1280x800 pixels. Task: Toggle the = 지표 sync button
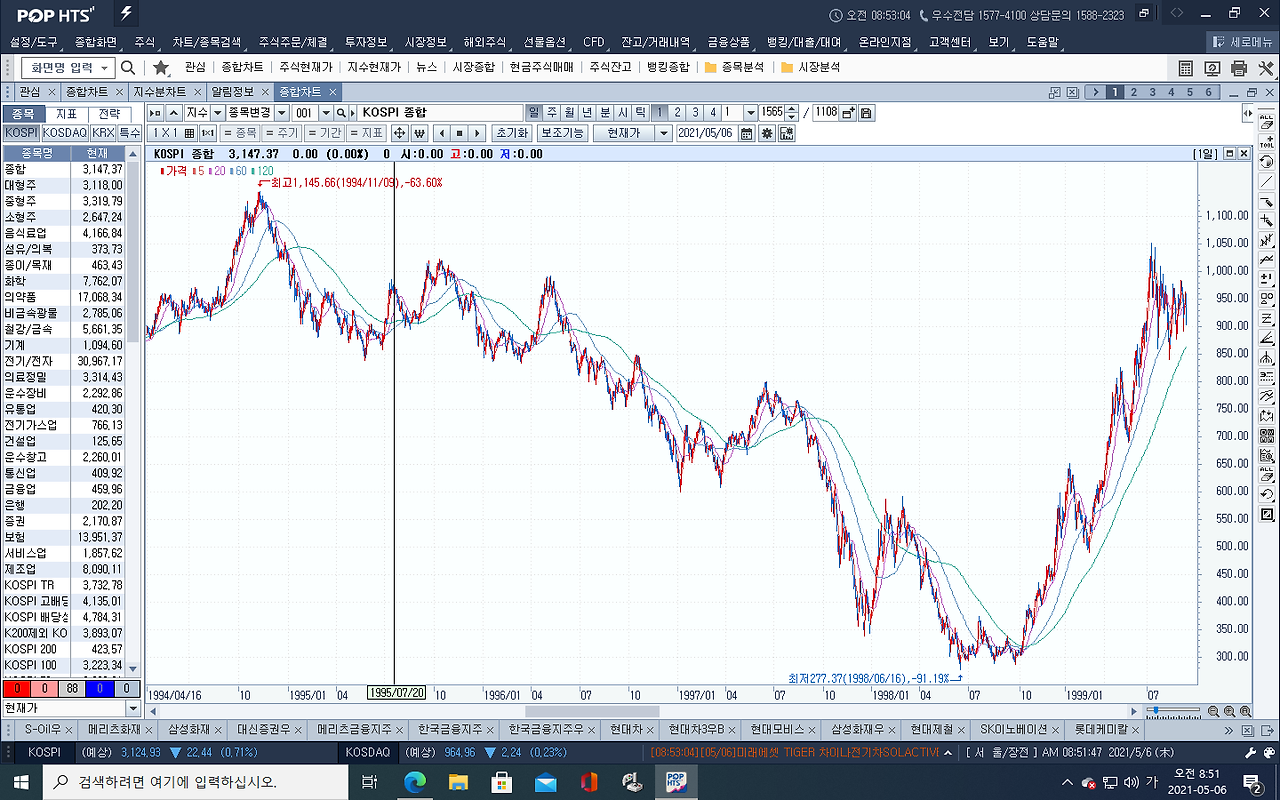point(366,133)
